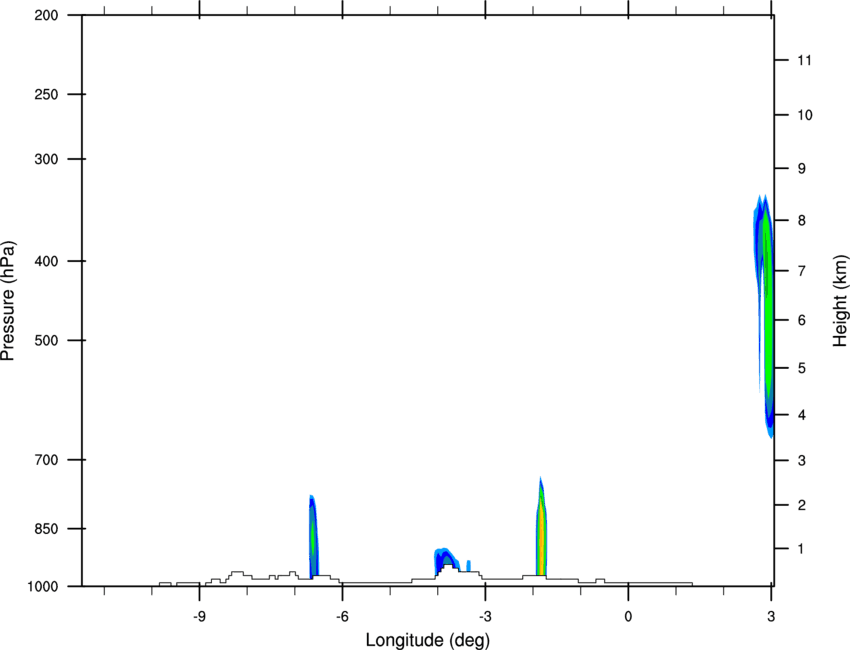
Task: Pick the 7 km height label
Action: (x=802, y=271)
